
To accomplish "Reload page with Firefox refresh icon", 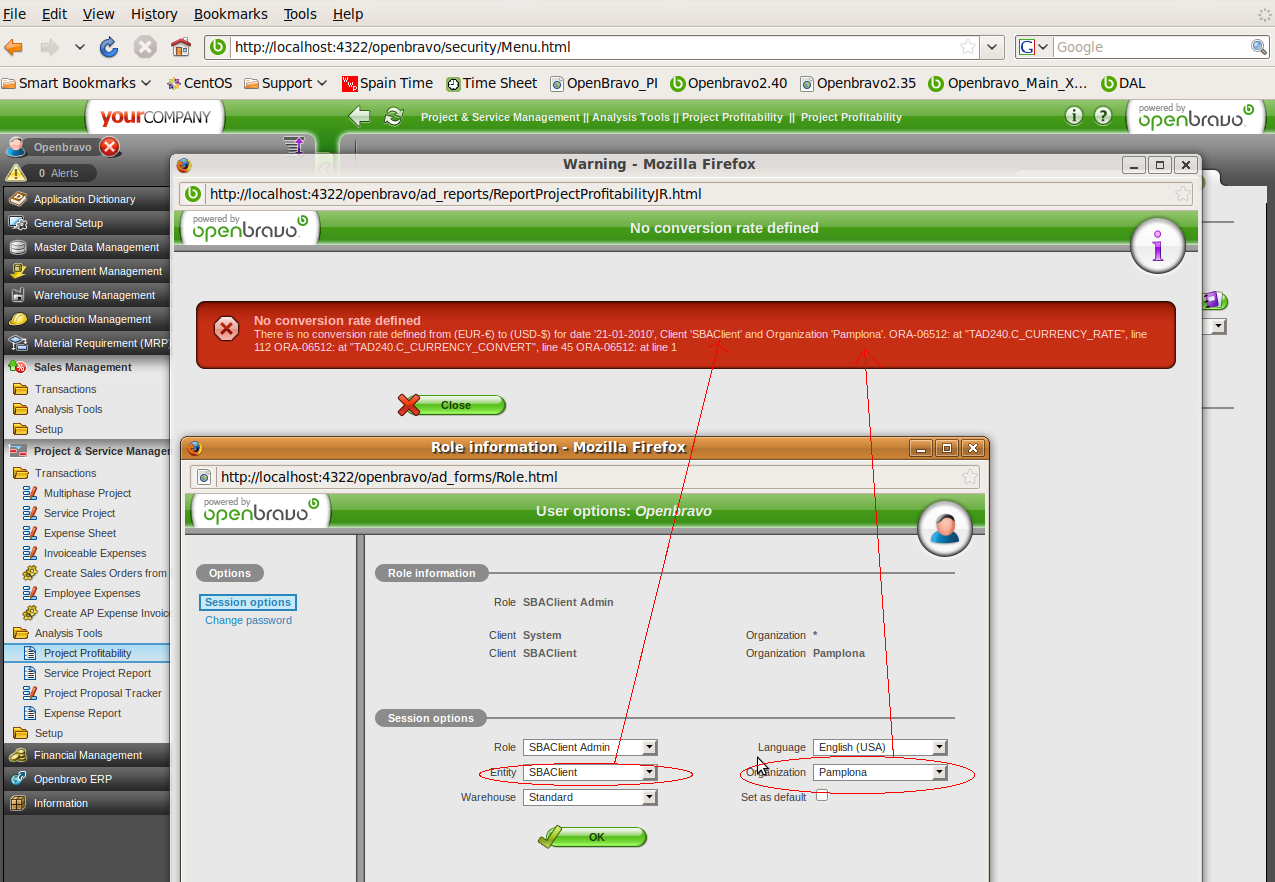I will tap(109, 47).
